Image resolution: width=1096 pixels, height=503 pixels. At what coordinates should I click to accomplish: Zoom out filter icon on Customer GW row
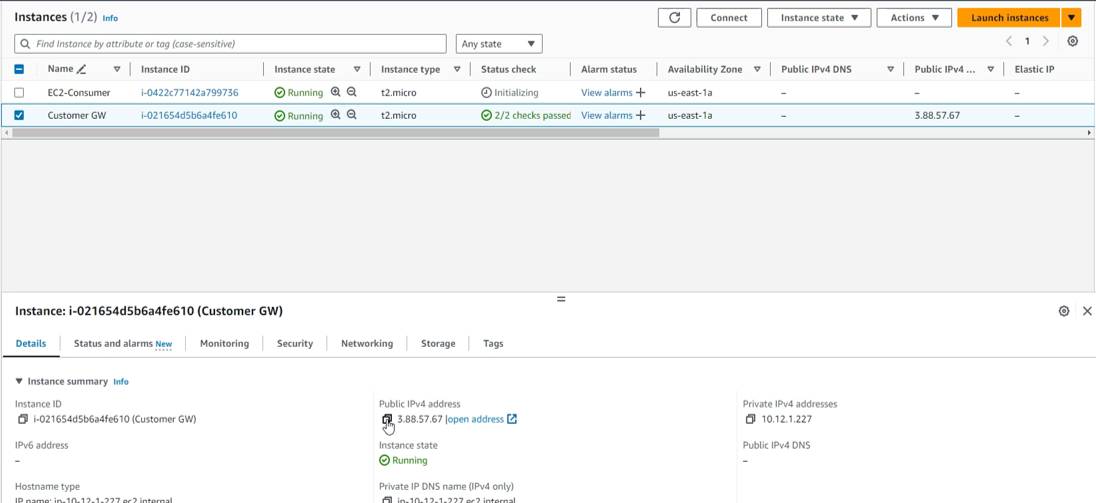352,115
